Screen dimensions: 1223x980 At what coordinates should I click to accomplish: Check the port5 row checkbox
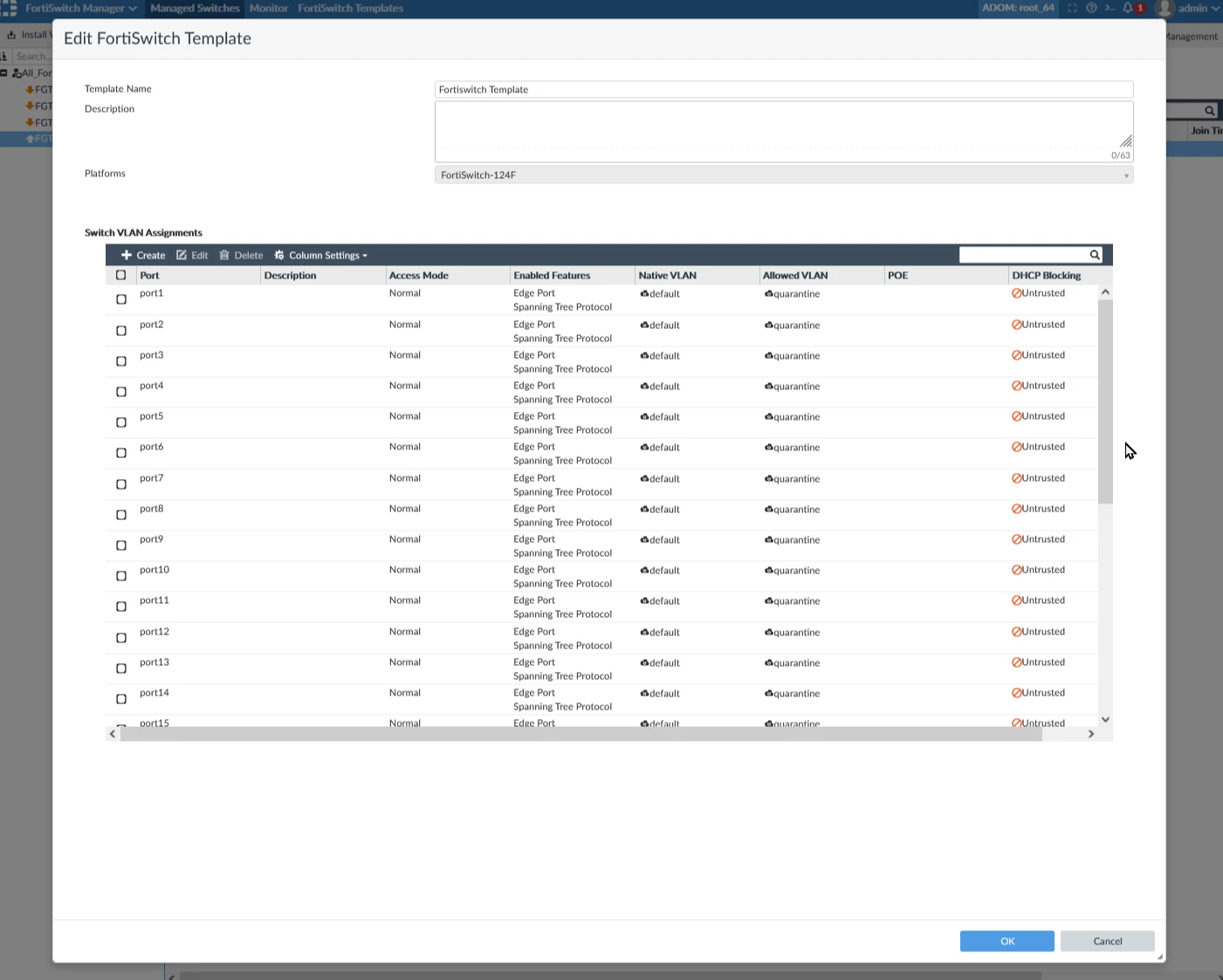tap(121, 422)
